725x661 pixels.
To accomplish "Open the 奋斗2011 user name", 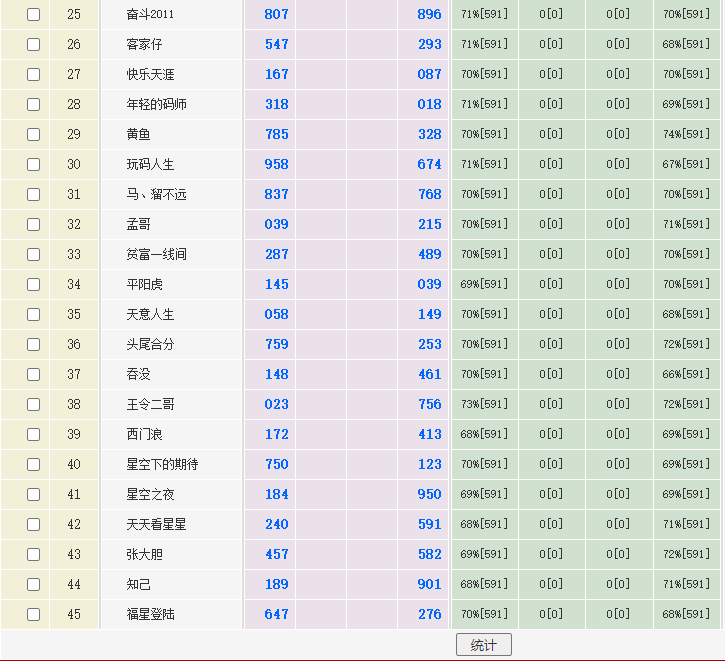I will coord(150,15).
